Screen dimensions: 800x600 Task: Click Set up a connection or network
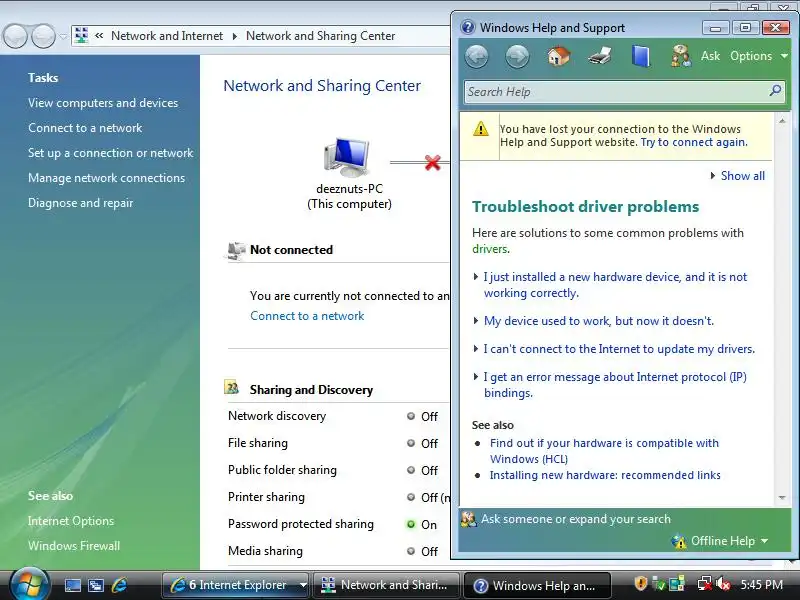111,153
